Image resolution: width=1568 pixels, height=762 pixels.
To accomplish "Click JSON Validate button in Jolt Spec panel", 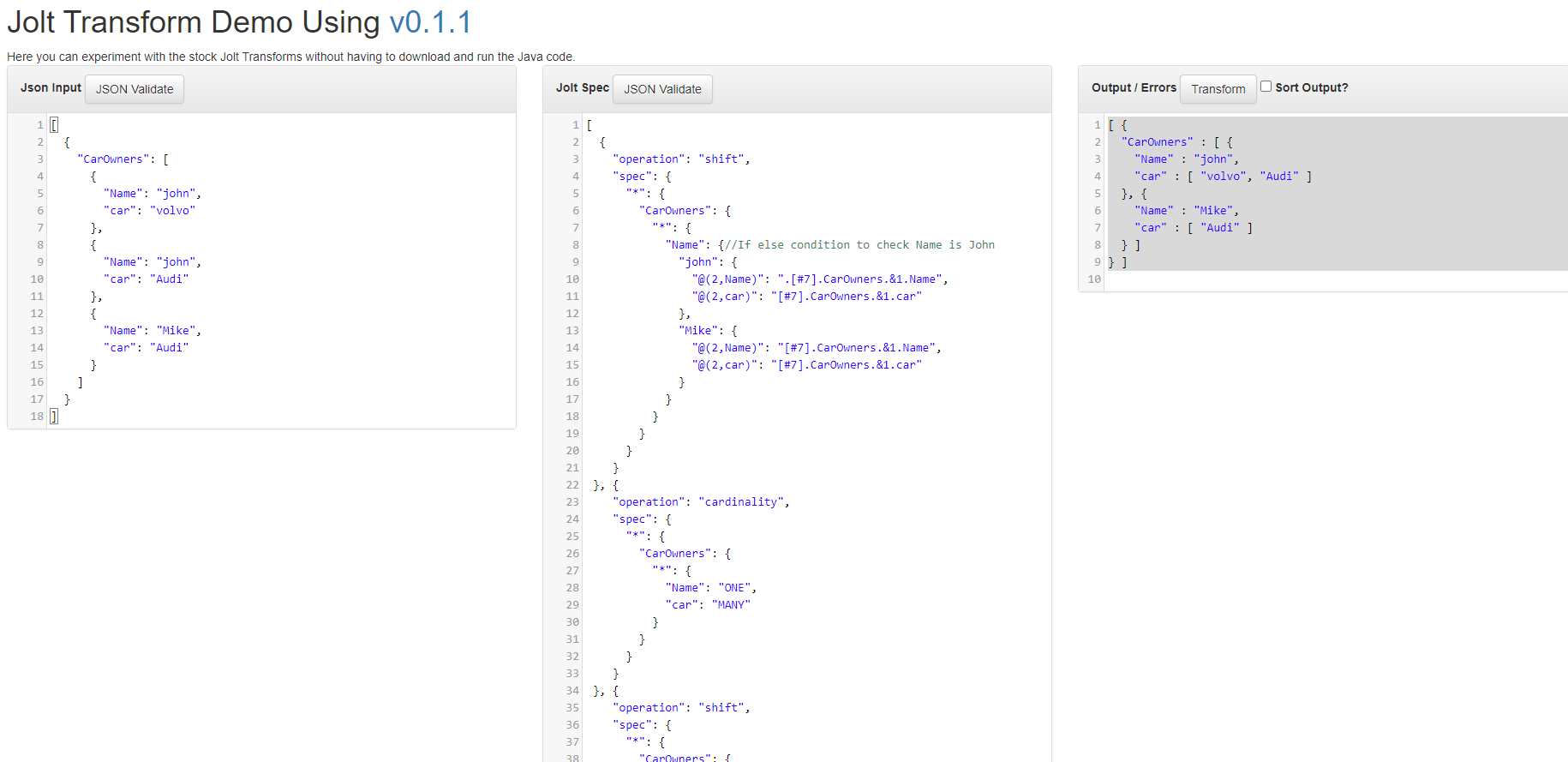I will coord(662,89).
